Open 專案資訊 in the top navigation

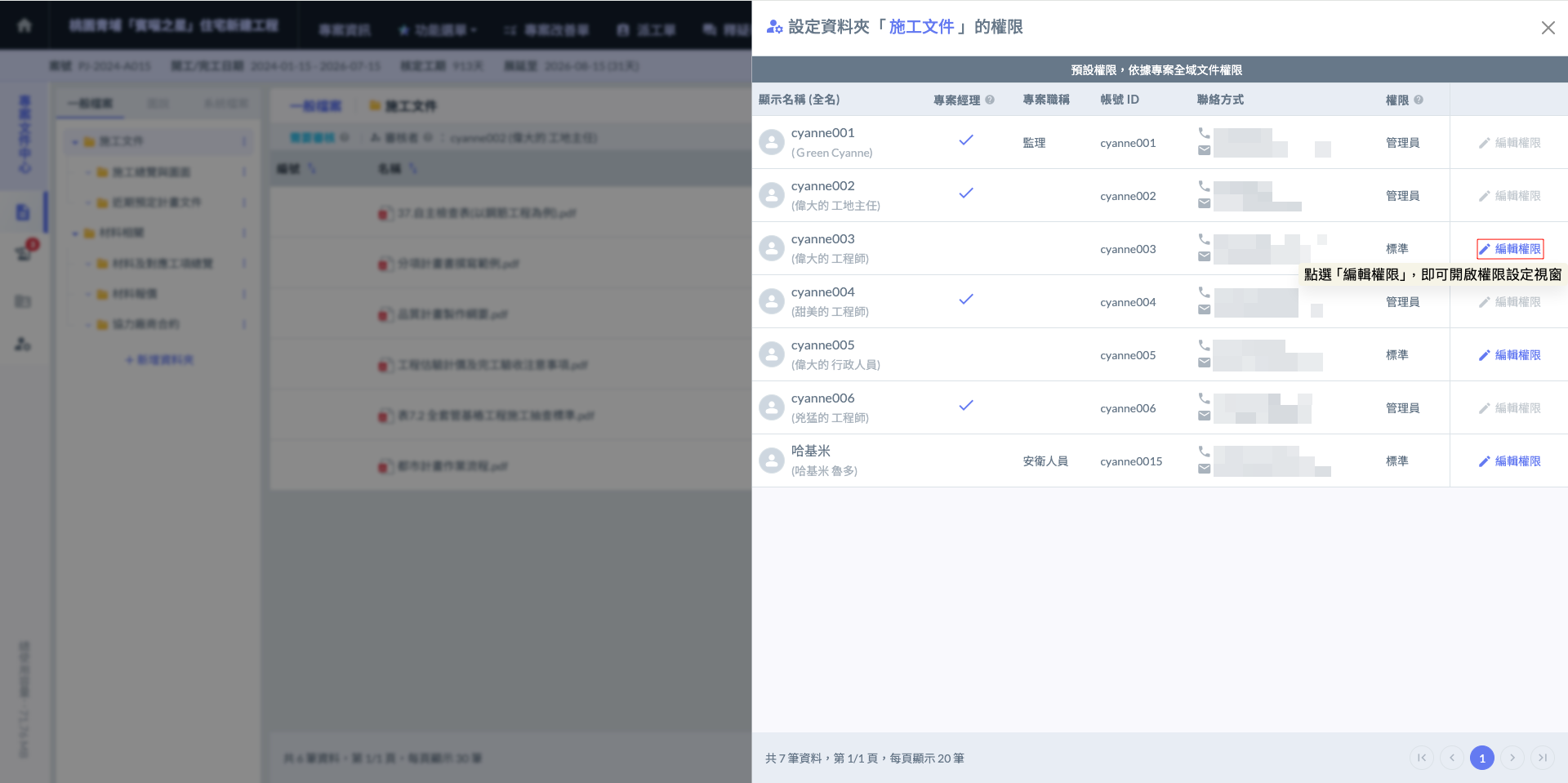point(344,30)
